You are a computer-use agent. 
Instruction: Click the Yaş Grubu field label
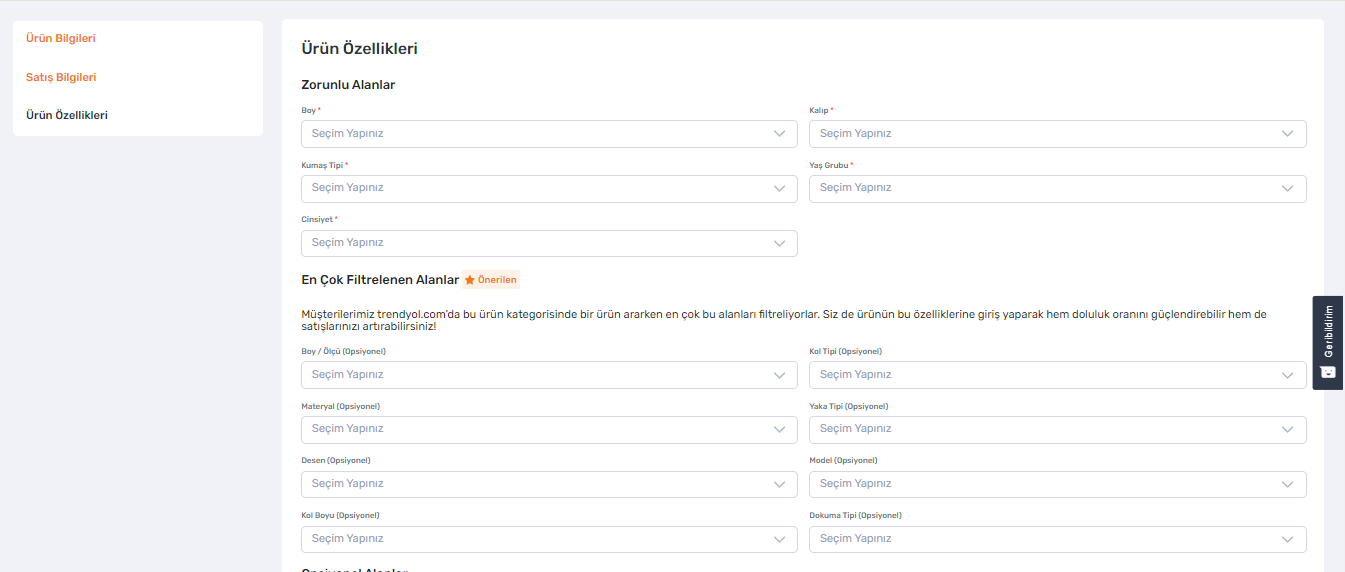click(x=830, y=165)
